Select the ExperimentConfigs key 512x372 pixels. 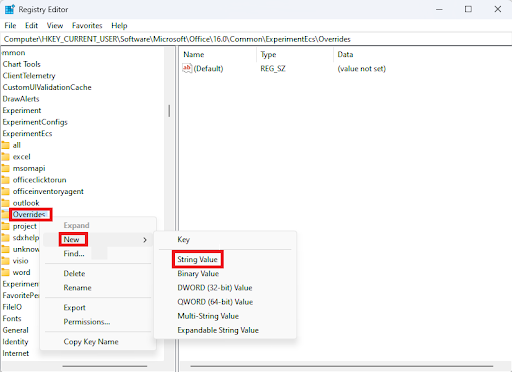(35, 122)
